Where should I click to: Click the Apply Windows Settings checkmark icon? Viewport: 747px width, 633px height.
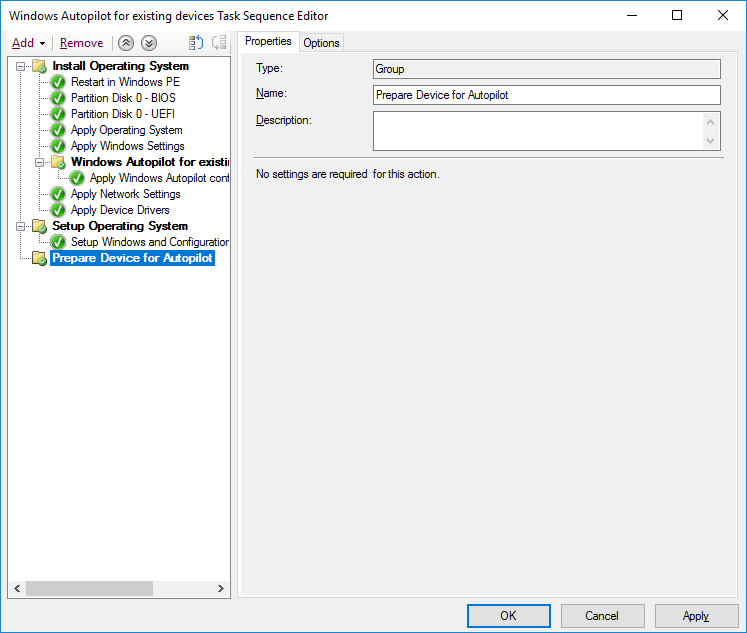[58, 146]
